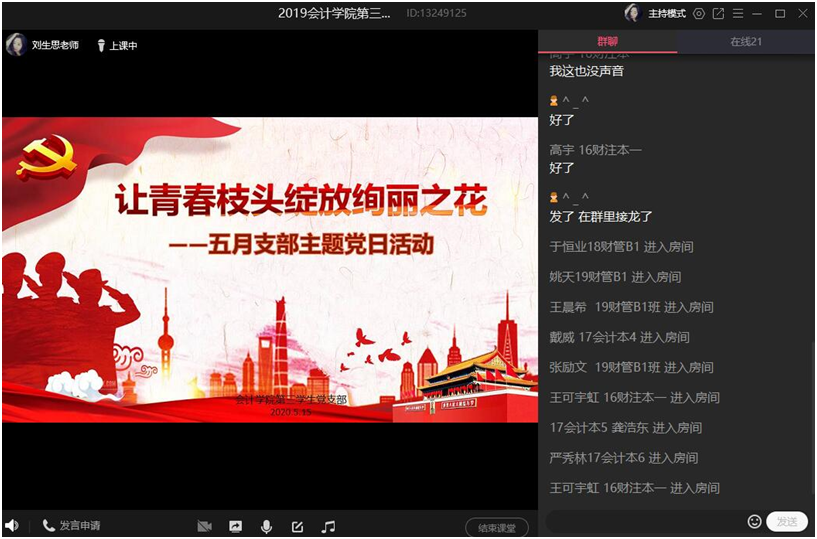The width and height of the screenshot is (817, 539).
Task: Click the chat message input field
Action: click(x=645, y=521)
